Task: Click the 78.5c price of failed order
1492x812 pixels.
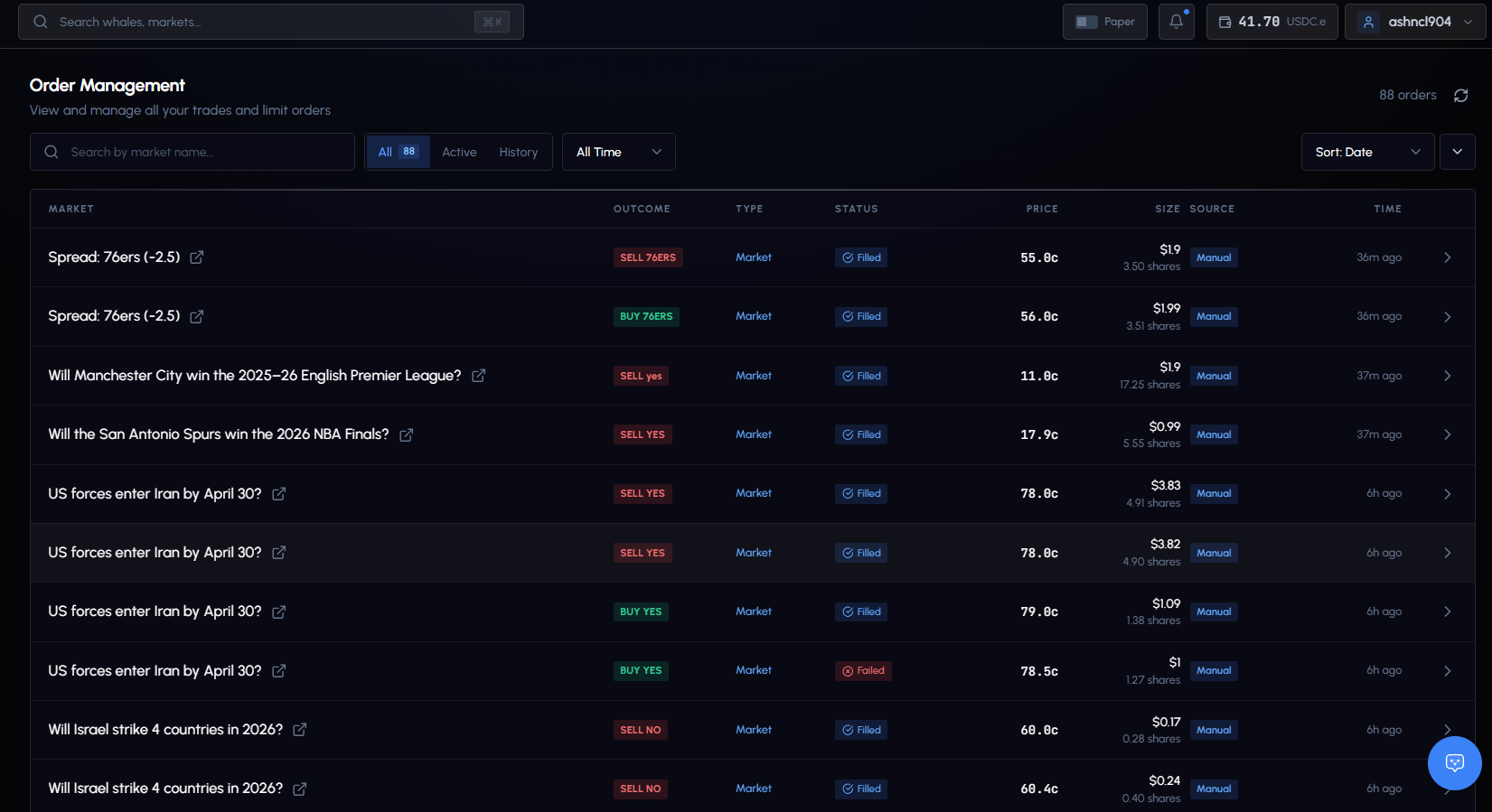Action: click(1039, 671)
